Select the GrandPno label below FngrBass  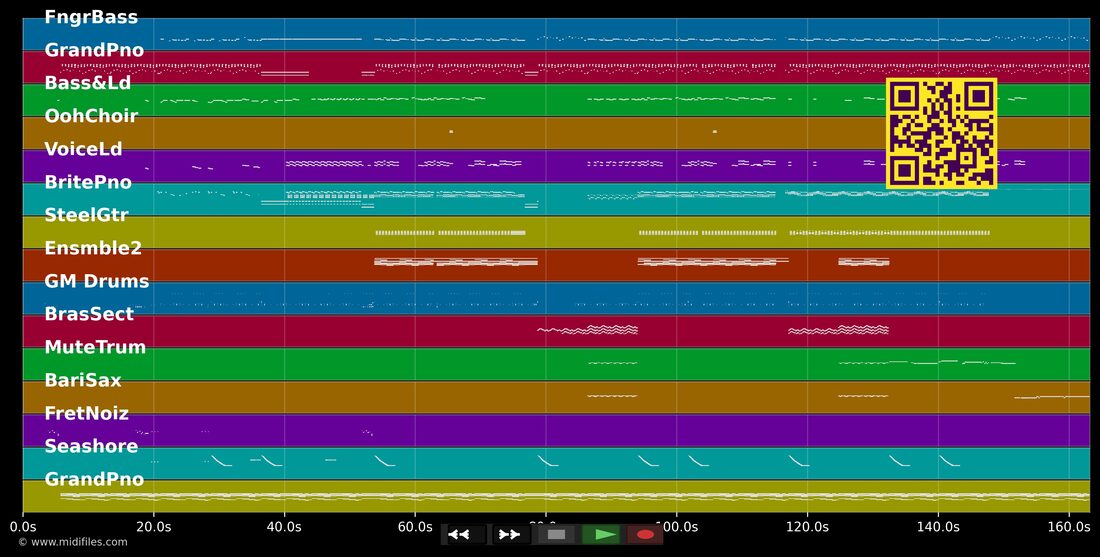click(x=94, y=51)
